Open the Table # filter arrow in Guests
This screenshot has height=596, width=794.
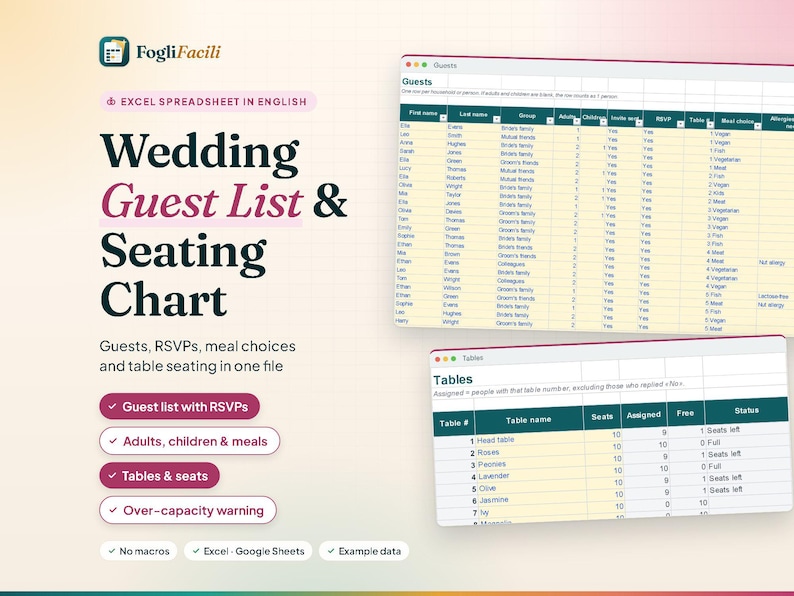(x=710, y=125)
